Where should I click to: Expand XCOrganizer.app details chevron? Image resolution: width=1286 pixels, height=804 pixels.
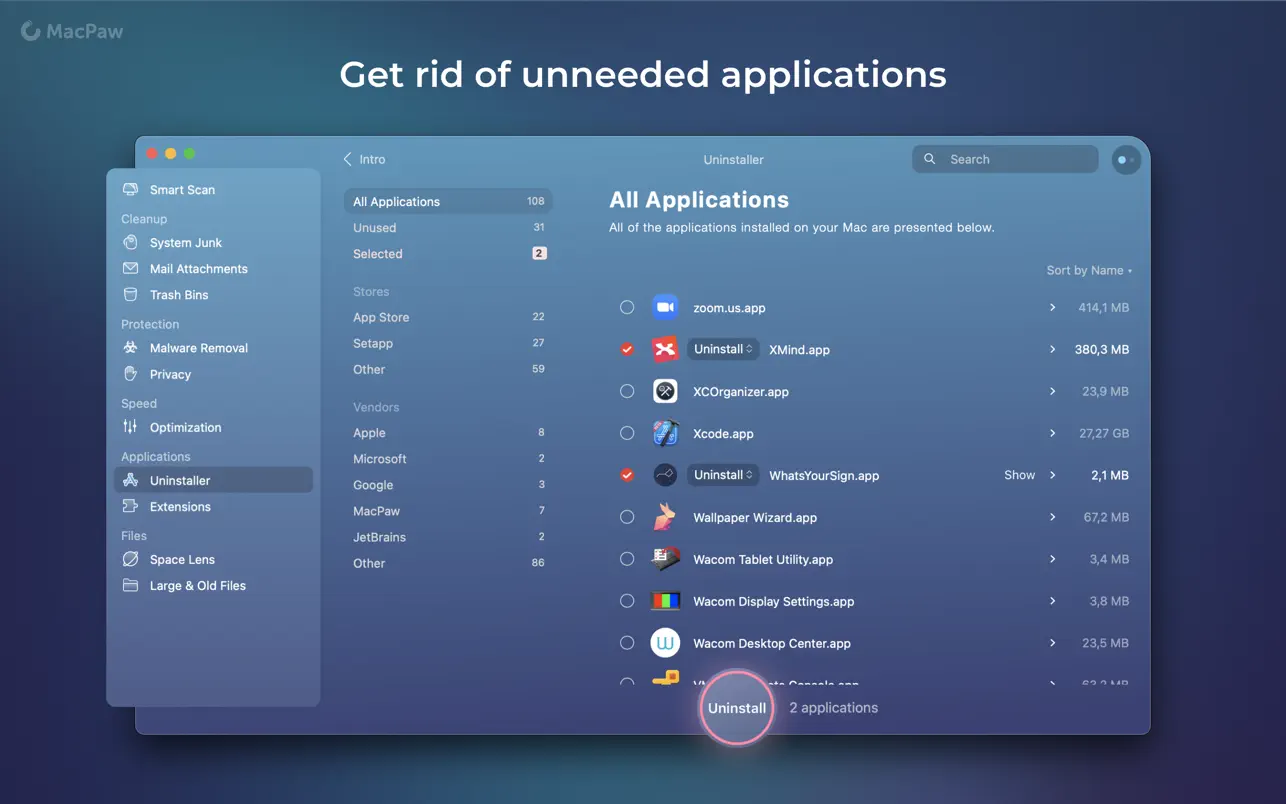point(1052,391)
